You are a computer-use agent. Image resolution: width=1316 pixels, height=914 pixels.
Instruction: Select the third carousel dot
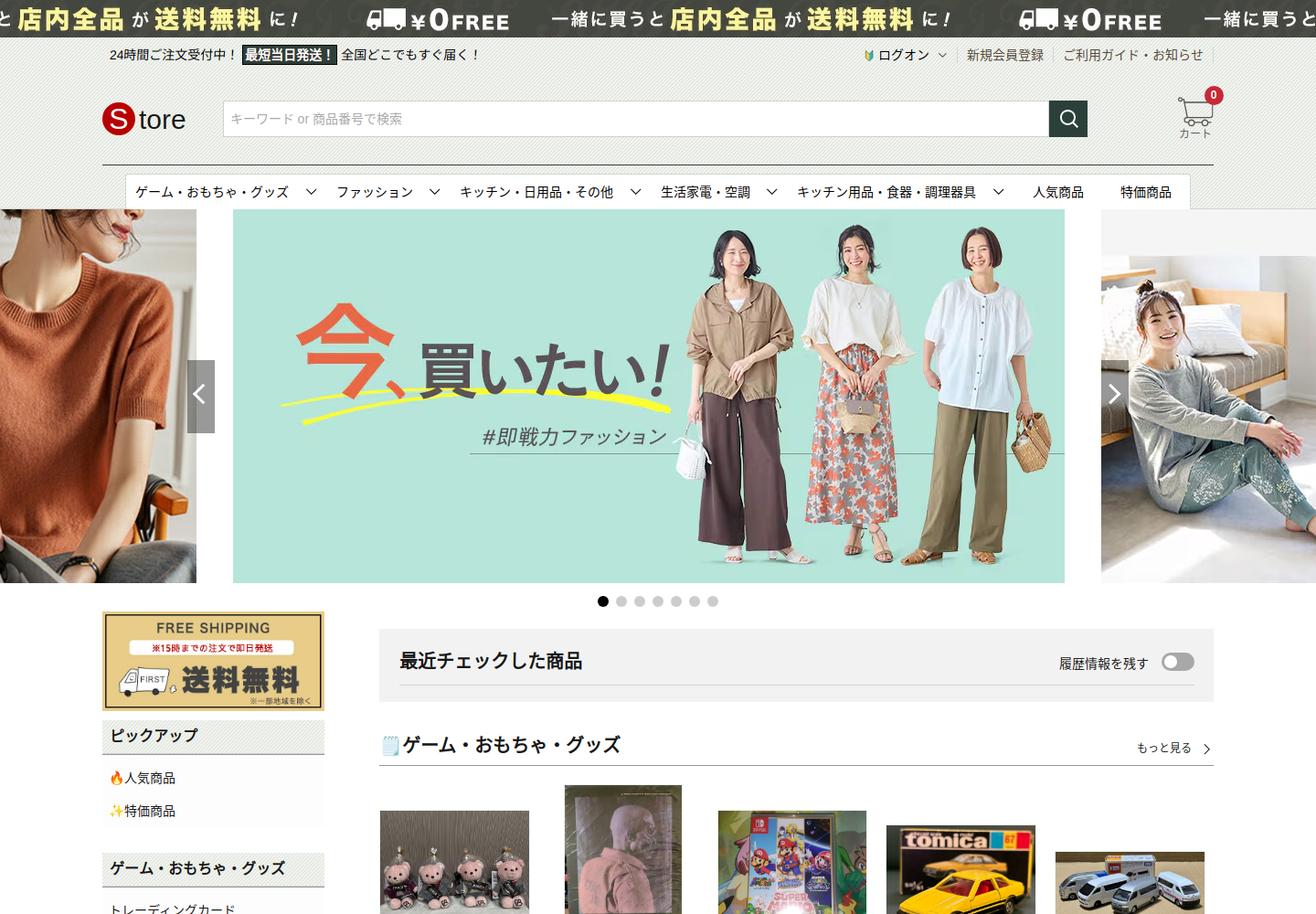pyautogui.click(x=640, y=601)
